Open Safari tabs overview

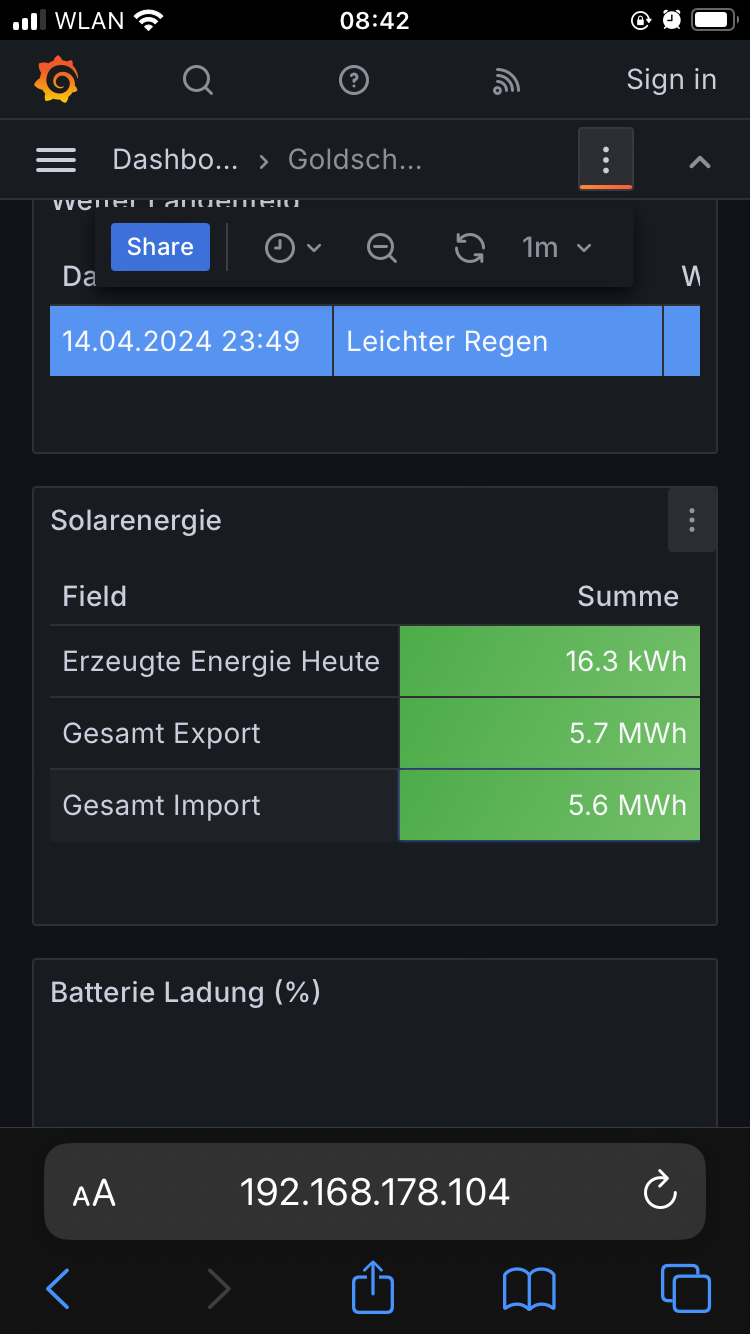point(685,1288)
